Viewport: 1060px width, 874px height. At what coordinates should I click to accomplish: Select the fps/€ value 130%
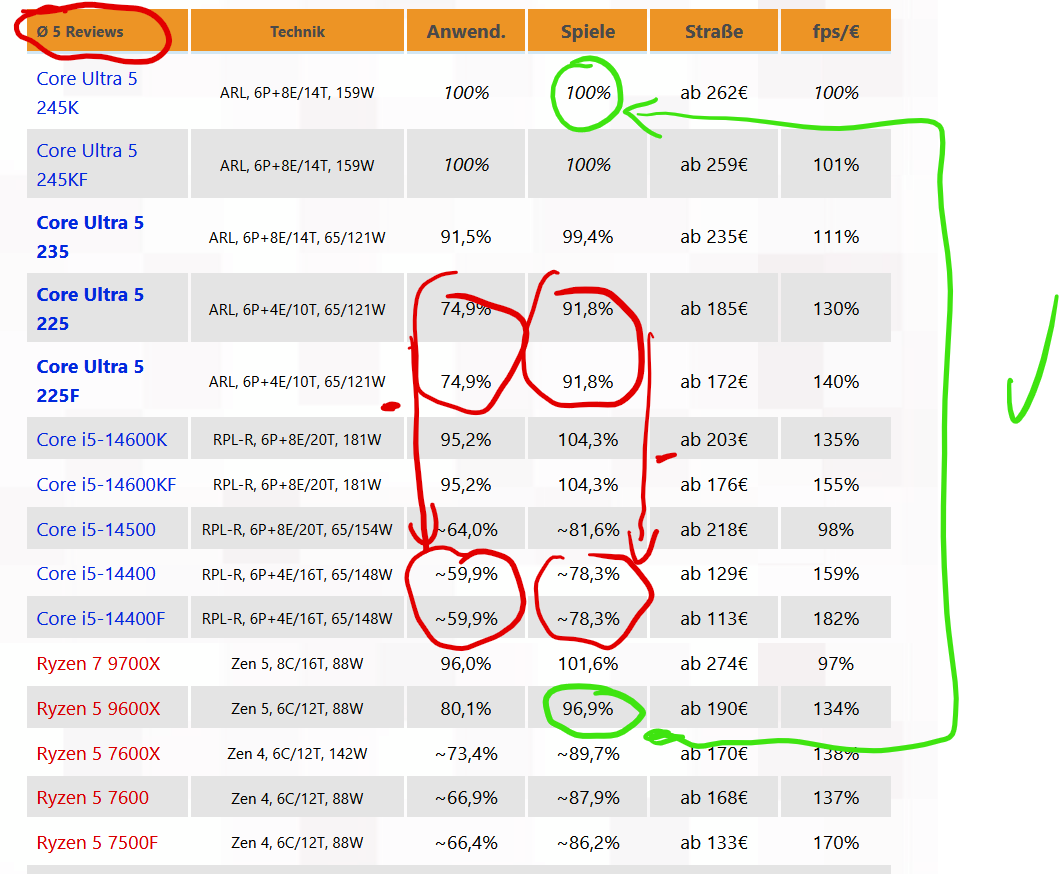coord(836,309)
